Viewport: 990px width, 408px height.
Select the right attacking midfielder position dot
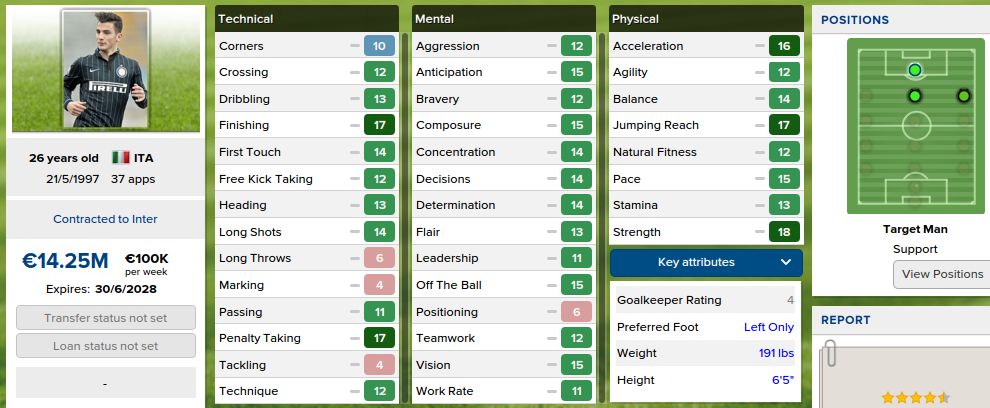click(x=963, y=96)
